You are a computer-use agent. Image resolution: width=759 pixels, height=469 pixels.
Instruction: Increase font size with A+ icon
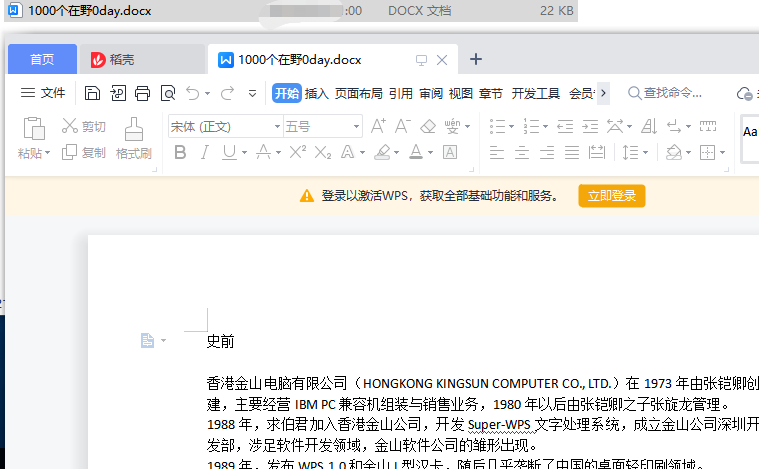tap(378, 126)
